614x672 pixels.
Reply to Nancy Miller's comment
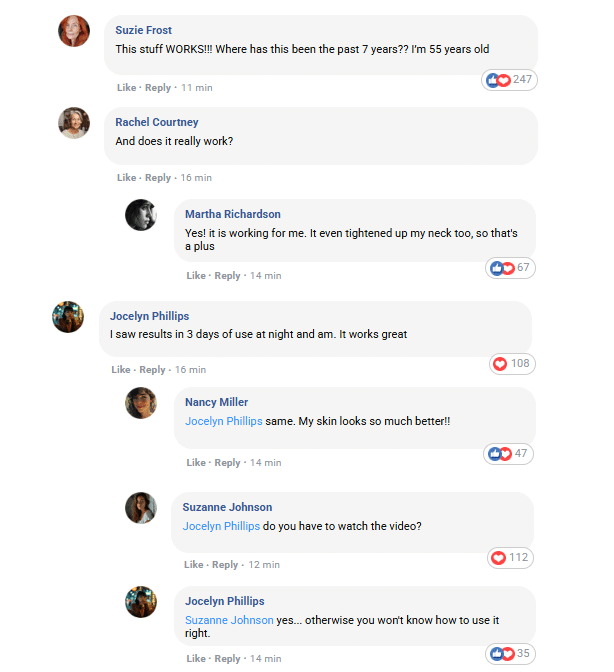[228, 463]
